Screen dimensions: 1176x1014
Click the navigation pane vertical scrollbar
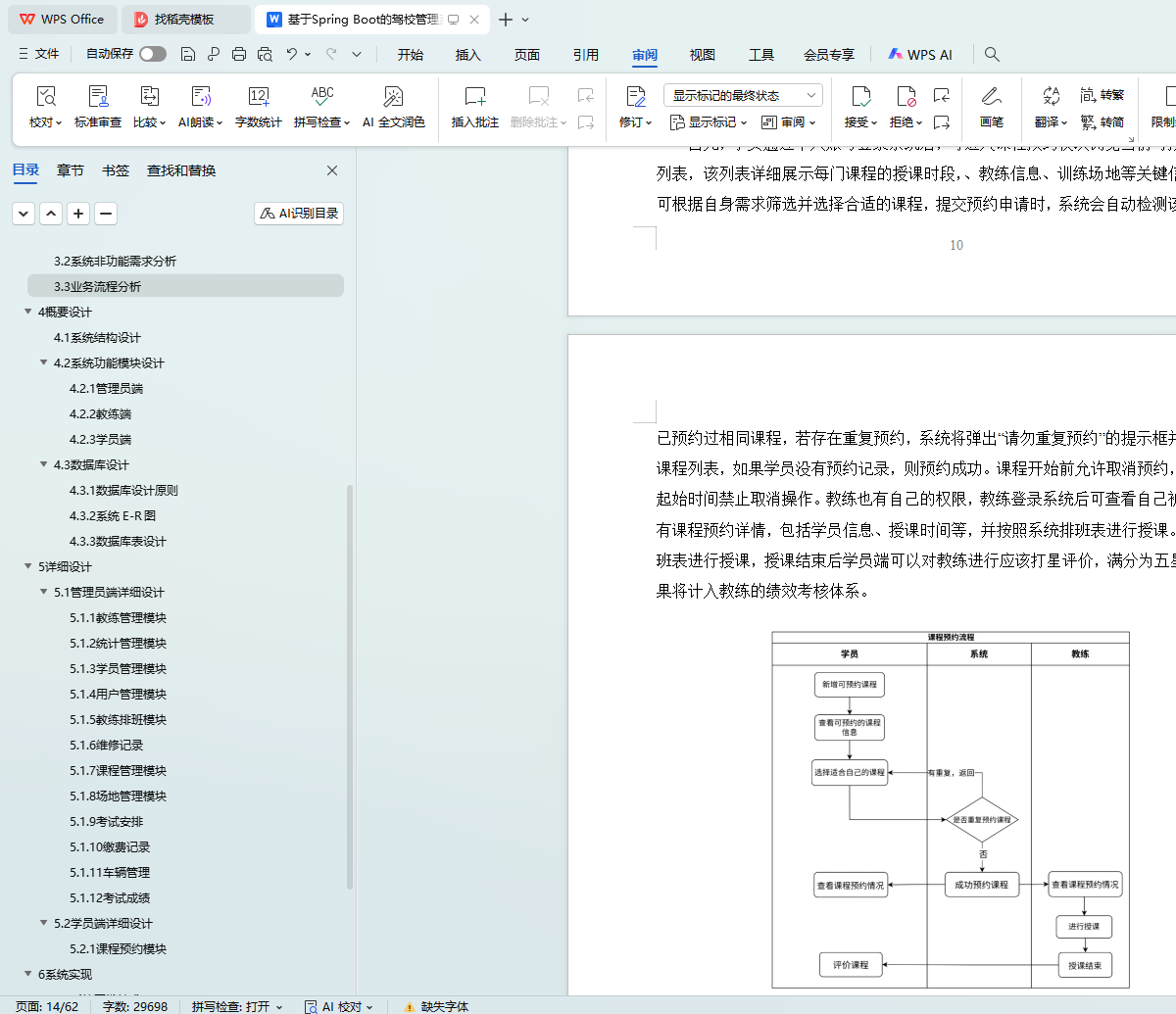[x=350, y=686]
